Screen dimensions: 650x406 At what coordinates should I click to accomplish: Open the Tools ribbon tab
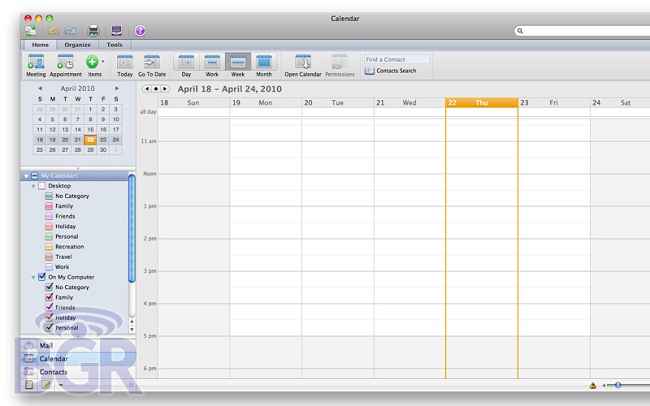114,44
